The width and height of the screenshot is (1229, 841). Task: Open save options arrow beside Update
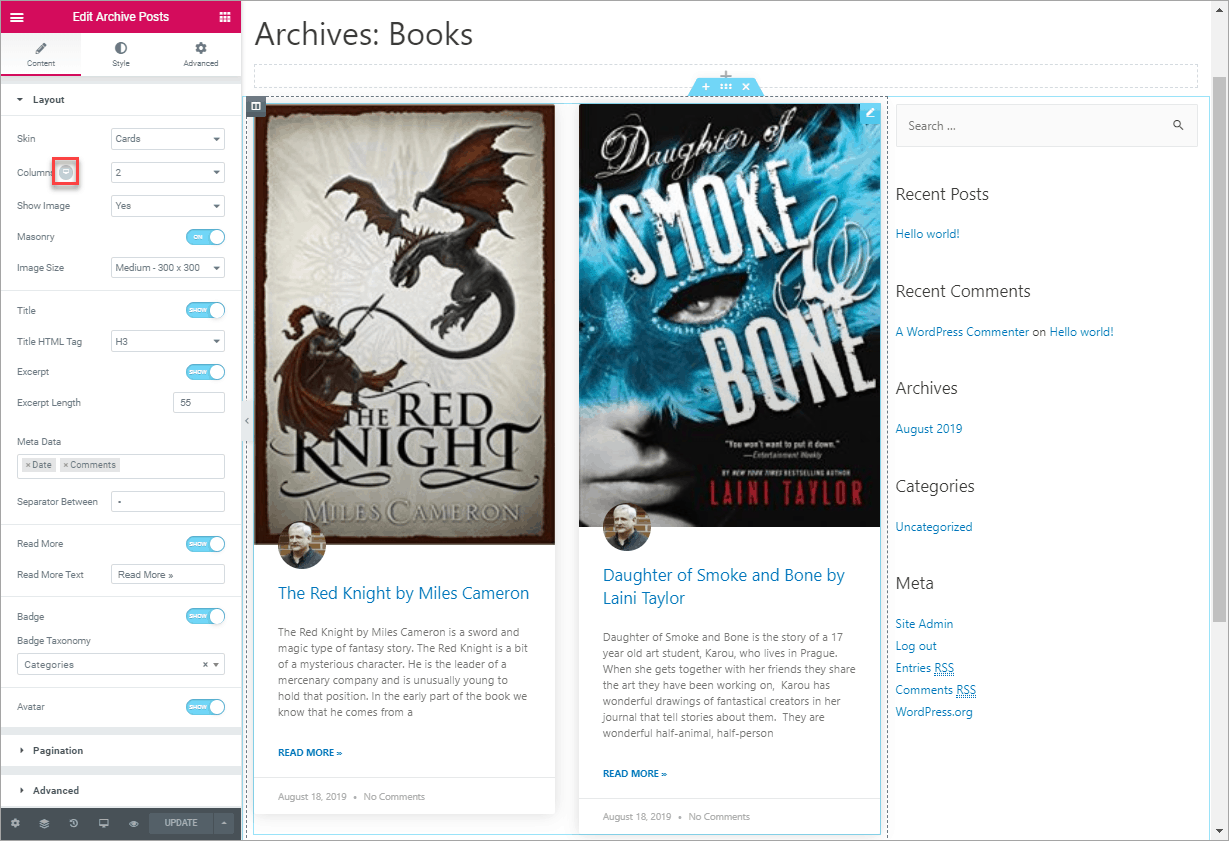(x=225, y=823)
